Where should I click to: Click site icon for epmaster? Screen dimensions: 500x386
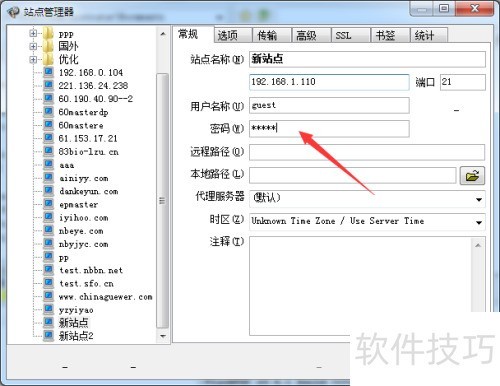tap(48, 204)
